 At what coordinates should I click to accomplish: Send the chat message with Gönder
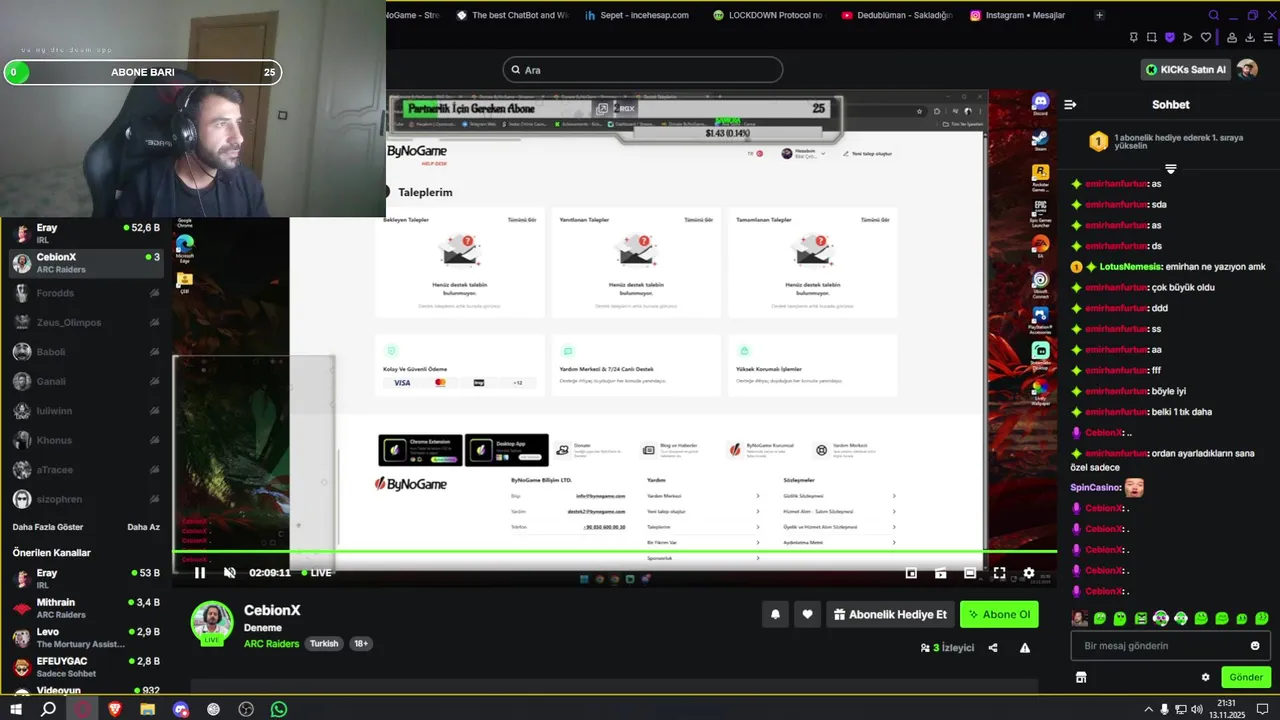(x=1246, y=677)
